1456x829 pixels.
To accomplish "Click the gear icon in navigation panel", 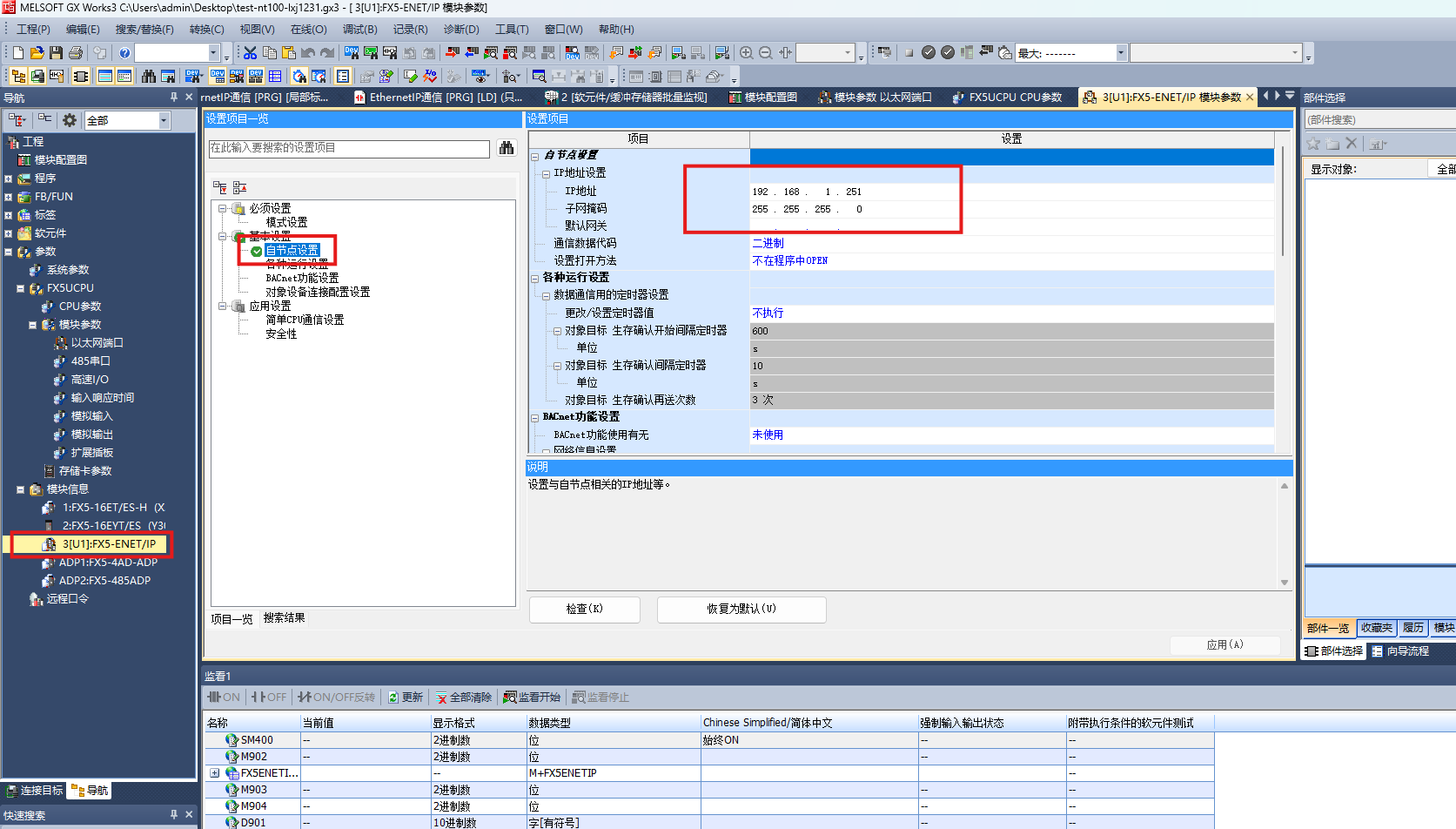I will (x=70, y=120).
